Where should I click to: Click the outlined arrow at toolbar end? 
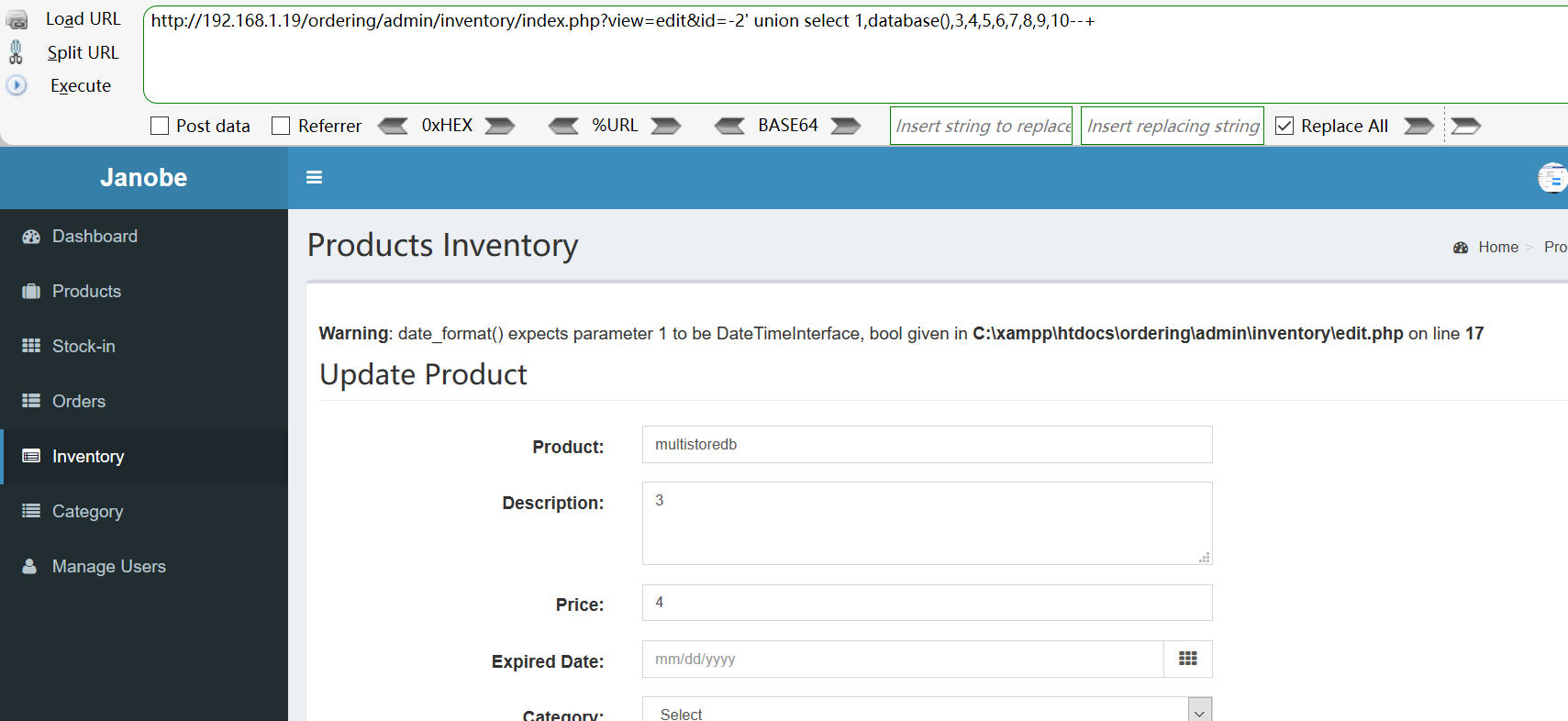coord(1465,126)
